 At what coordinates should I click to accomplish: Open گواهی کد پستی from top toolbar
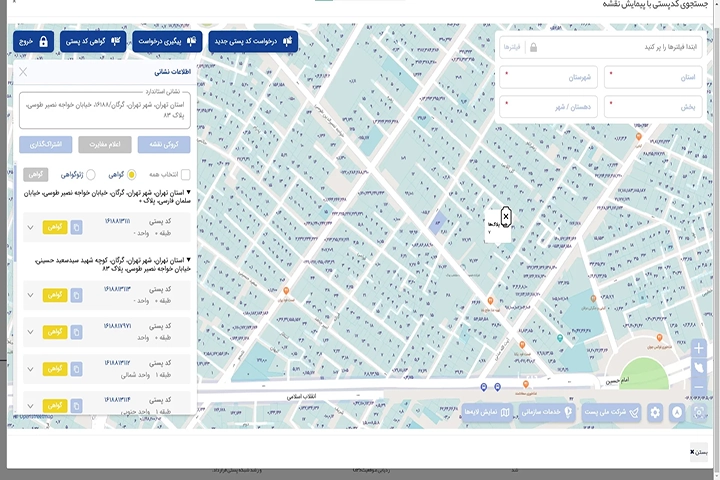pos(93,42)
